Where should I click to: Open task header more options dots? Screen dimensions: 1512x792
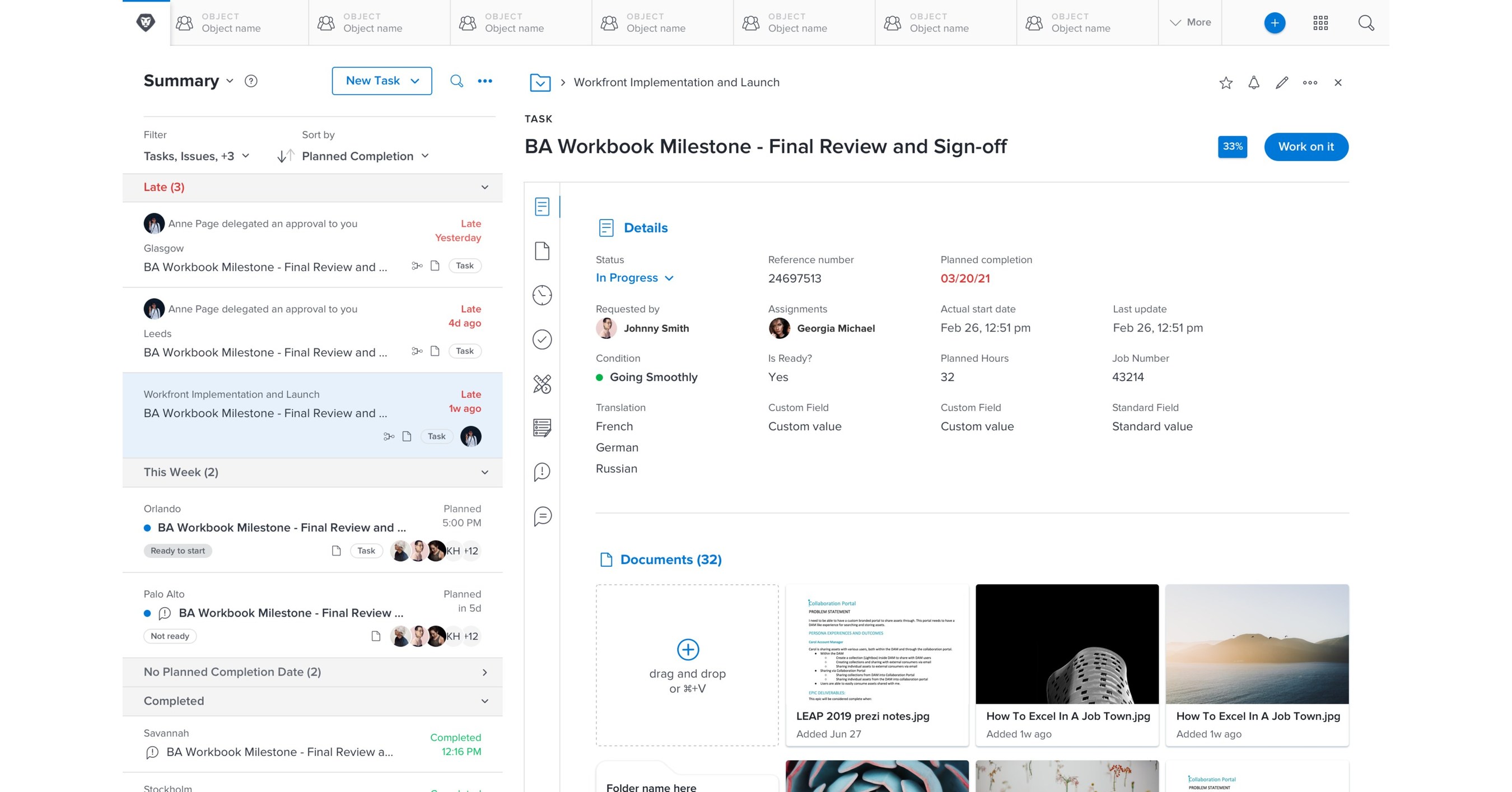(x=1310, y=83)
